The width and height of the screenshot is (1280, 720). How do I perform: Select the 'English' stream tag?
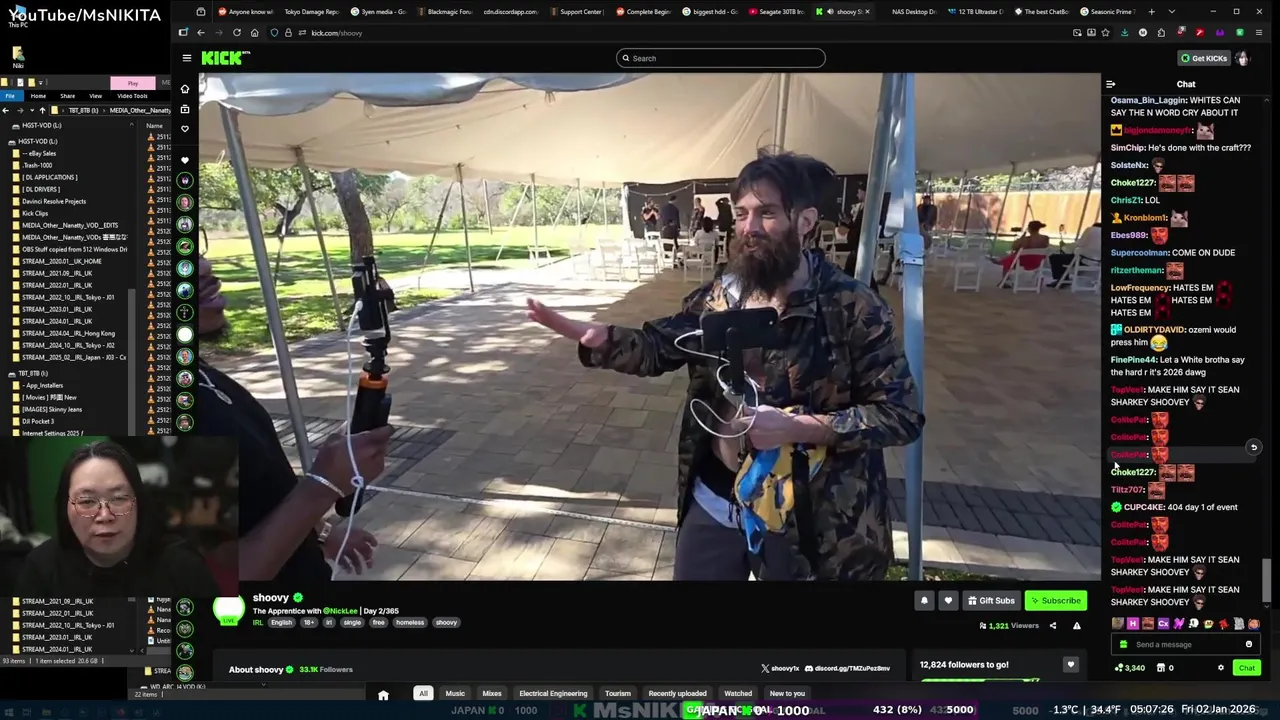click(282, 622)
